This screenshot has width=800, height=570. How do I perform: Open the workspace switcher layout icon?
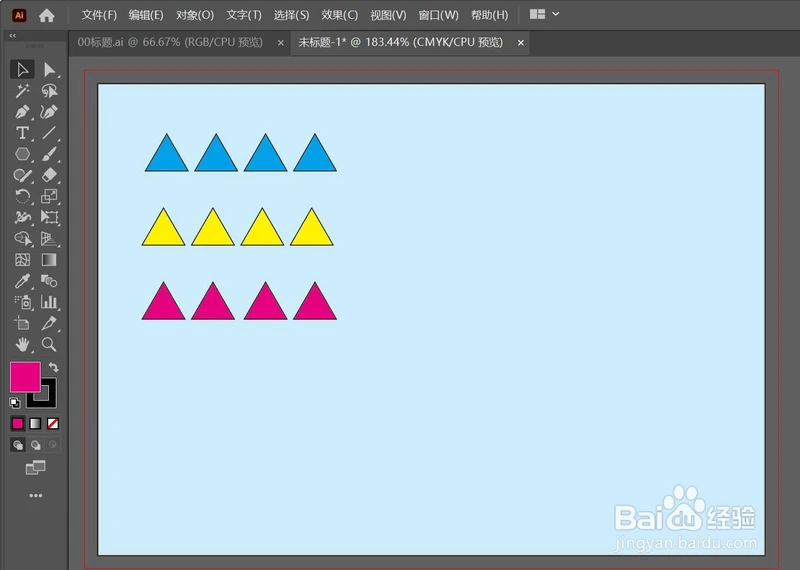[x=537, y=14]
